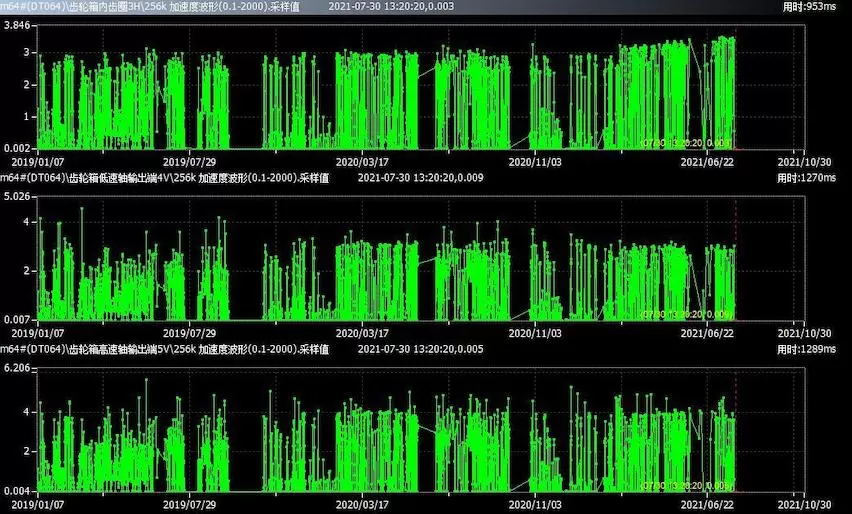
Task: Click the 2020/11/03 date on bottom chart axis
Action: pyautogui.click(x=536, y=502)
